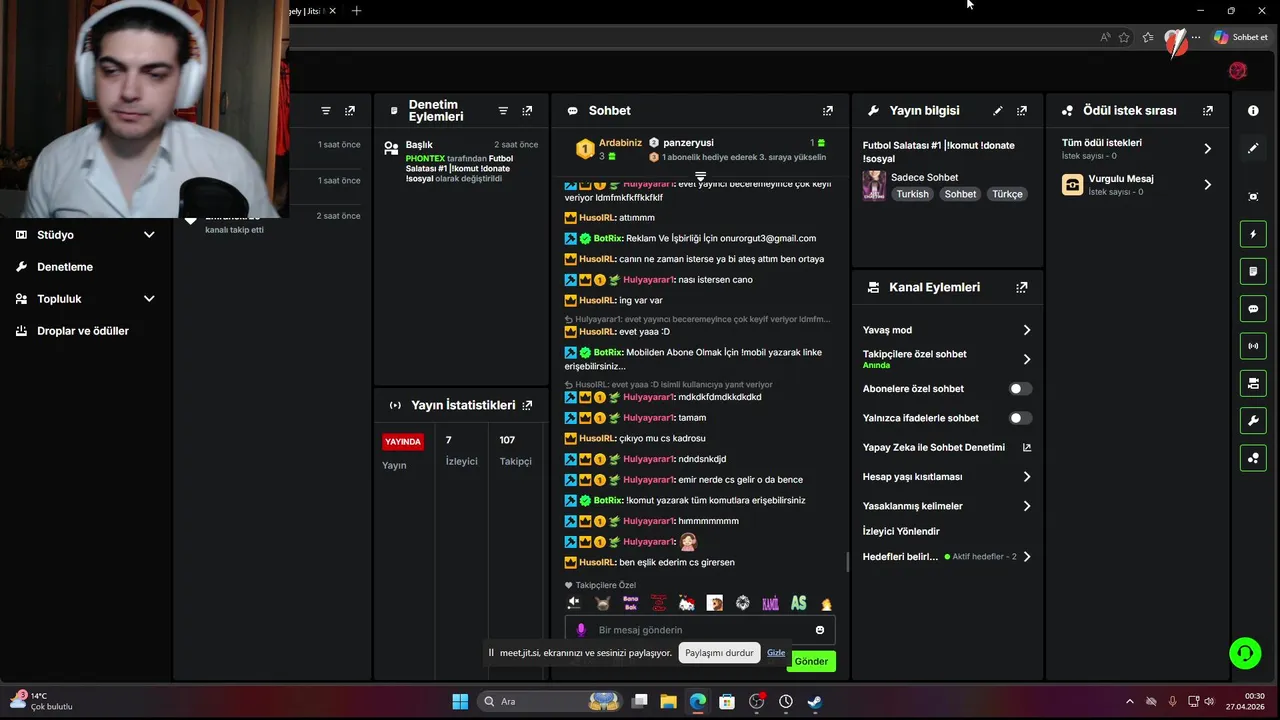Toggle Abonelere özel sohbet switch
The width and height of the screenshot is (1280, 720).
1020,389
